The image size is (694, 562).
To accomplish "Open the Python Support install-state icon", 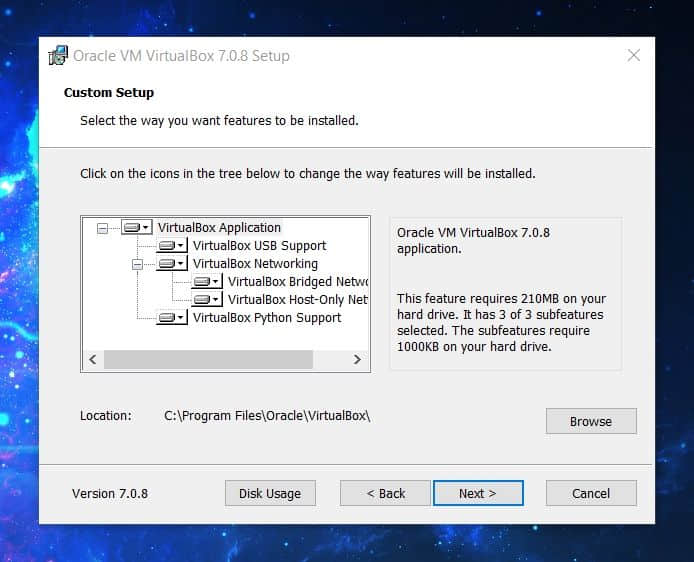I will (x=172, y=318).
